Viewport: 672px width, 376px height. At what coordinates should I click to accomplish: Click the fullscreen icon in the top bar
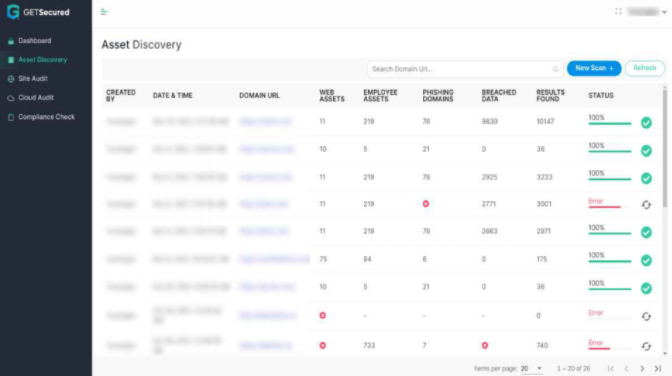pos(618,12)
